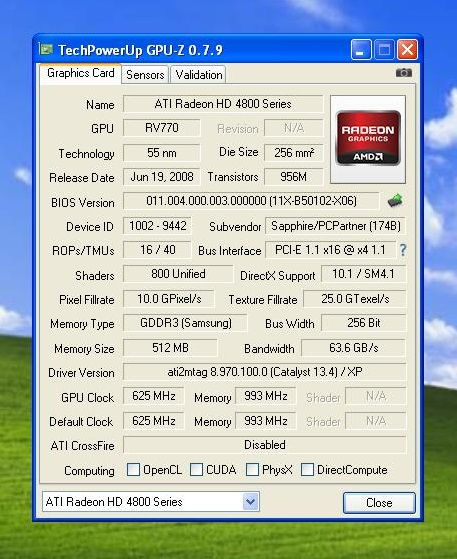The image size is (457, 559).
Task: Click the Subvendor Sapphire/PCPartner field
Action: click(x=335, y=226)
